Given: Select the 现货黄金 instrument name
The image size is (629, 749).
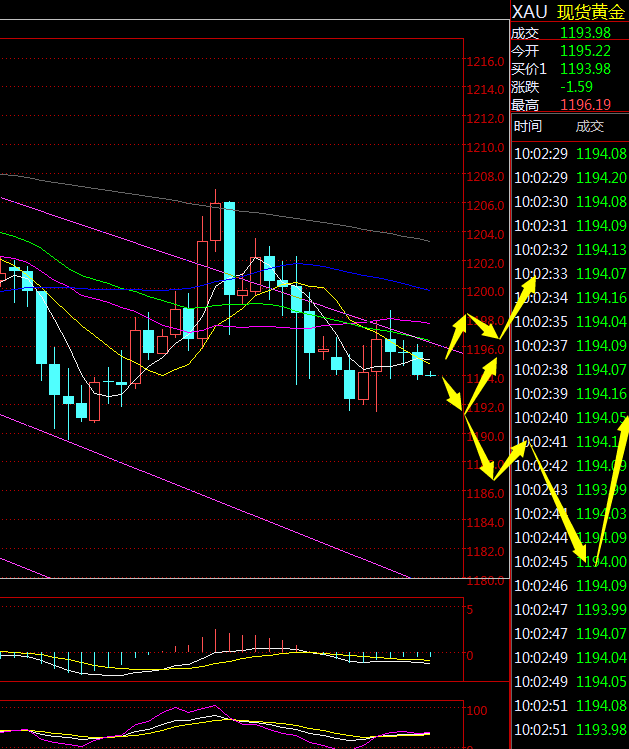Looking at the screenshot, I should 591,12.
